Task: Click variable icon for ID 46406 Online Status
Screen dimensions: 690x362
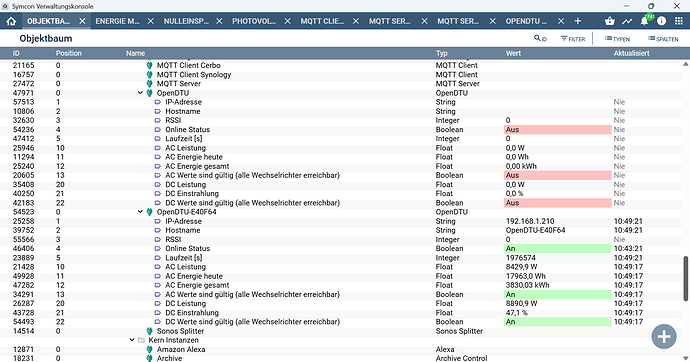Action: [x=158, y=249]
